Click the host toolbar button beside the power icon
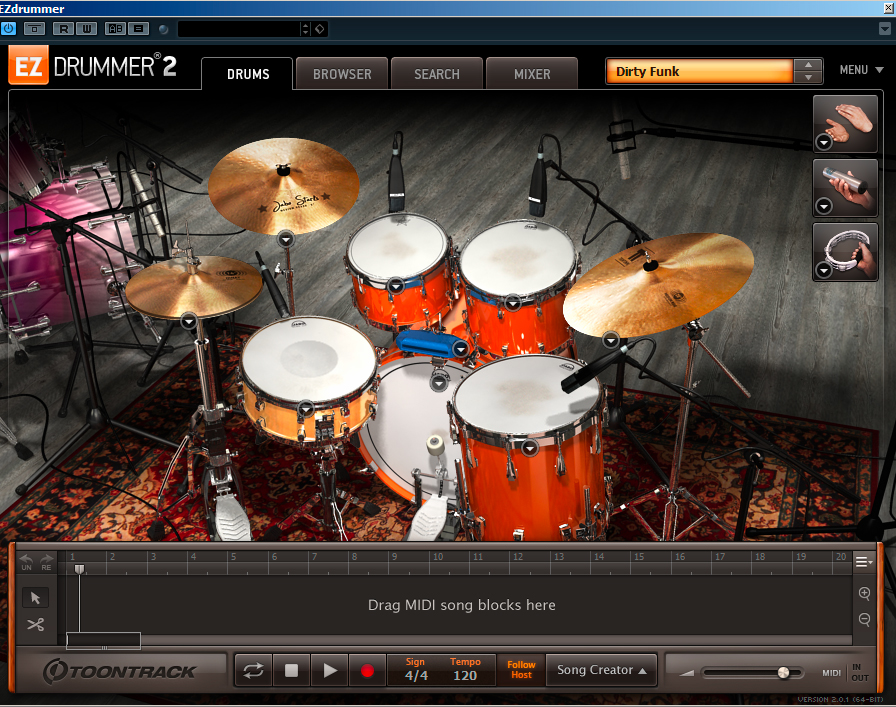Image resolution: width=896 pixels, height=707 pixels. tap(34, 29)
